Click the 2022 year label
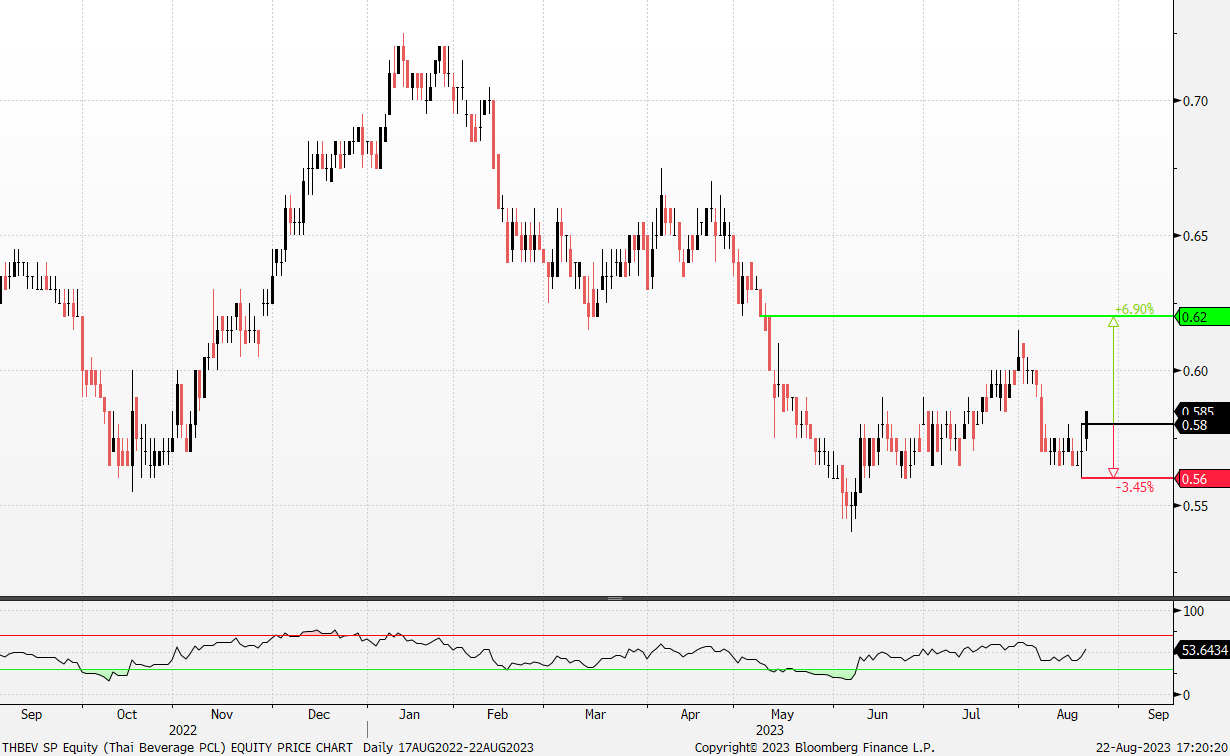Viewport: 1230px width, 756px height. [x=183, y=731]
